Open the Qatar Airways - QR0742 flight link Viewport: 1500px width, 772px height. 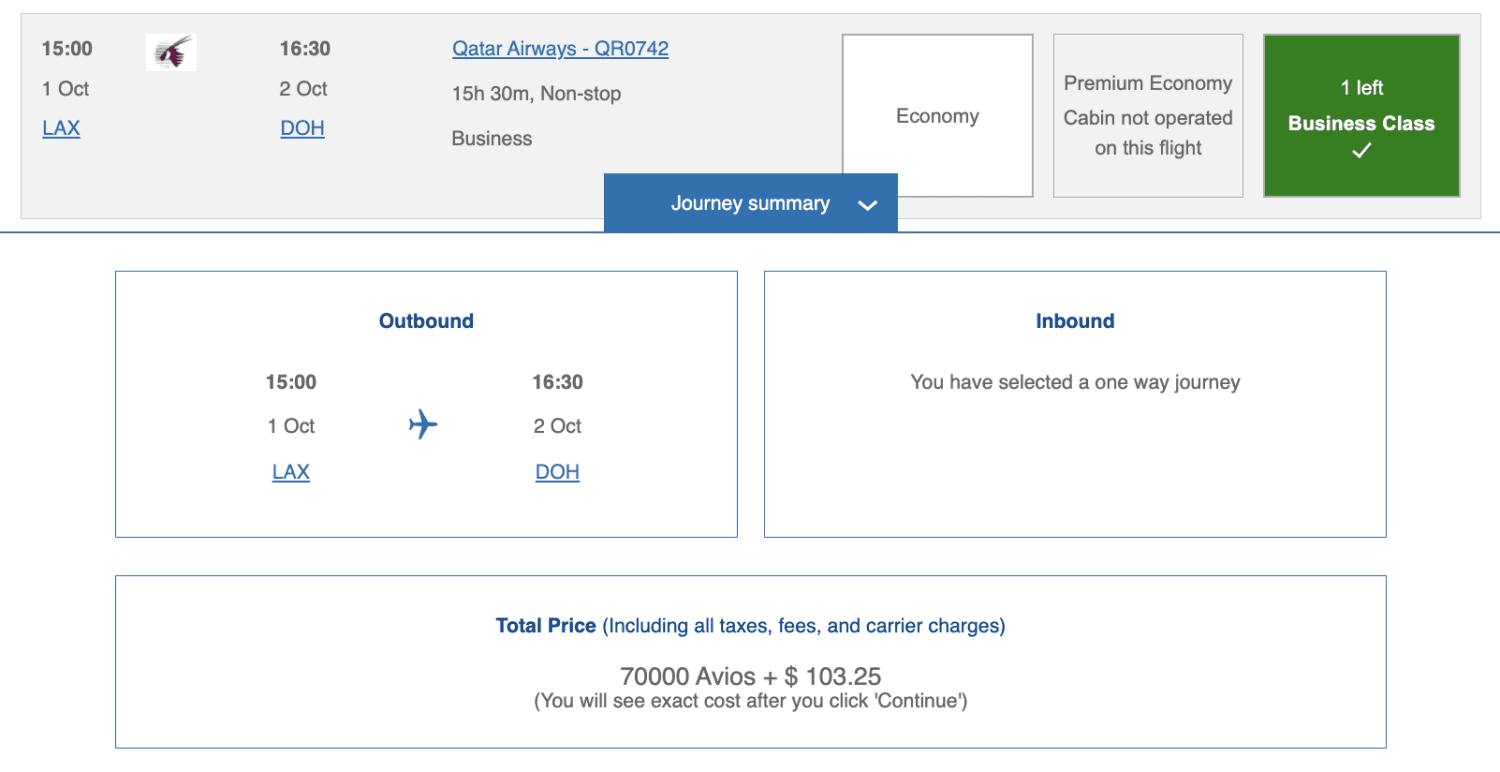(x=560, y=49)
